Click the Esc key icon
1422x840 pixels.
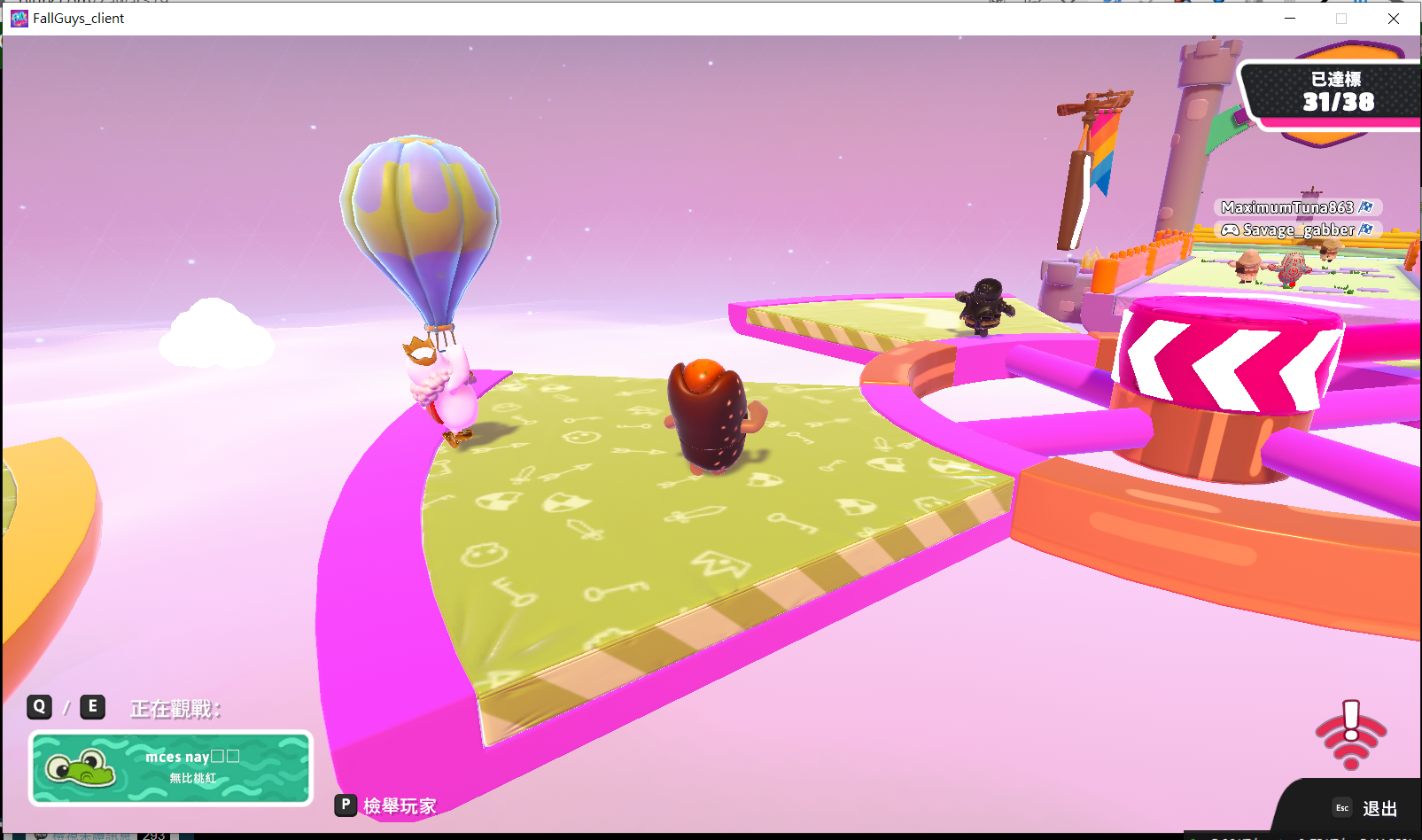coord(1342,807)
